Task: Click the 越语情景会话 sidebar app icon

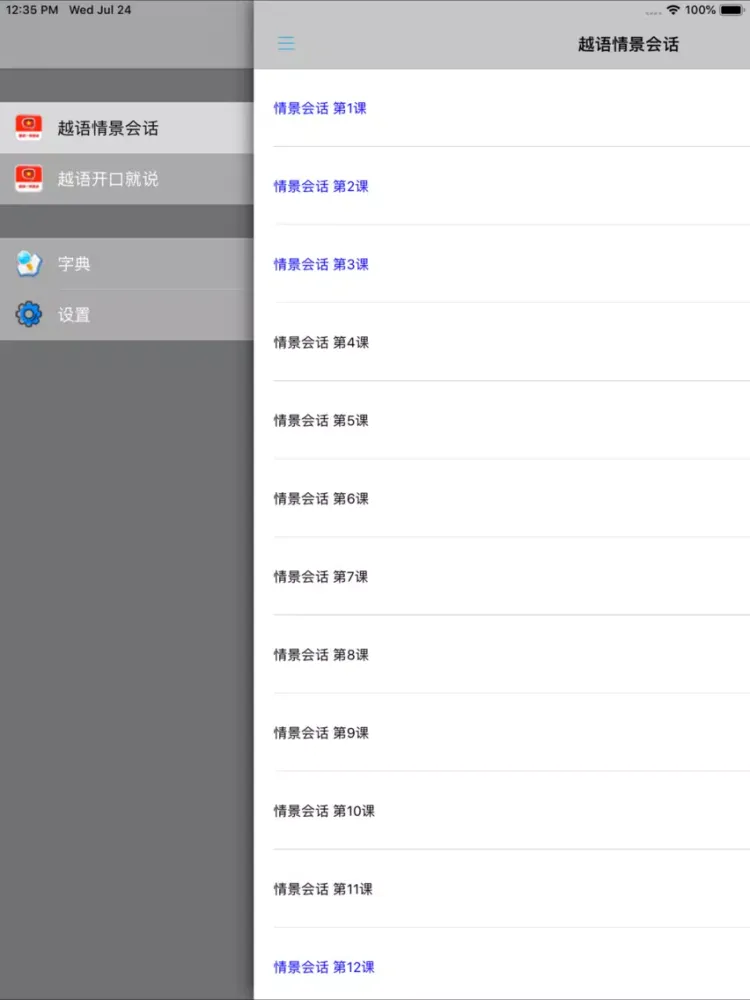Action: (x=29, y=128)
